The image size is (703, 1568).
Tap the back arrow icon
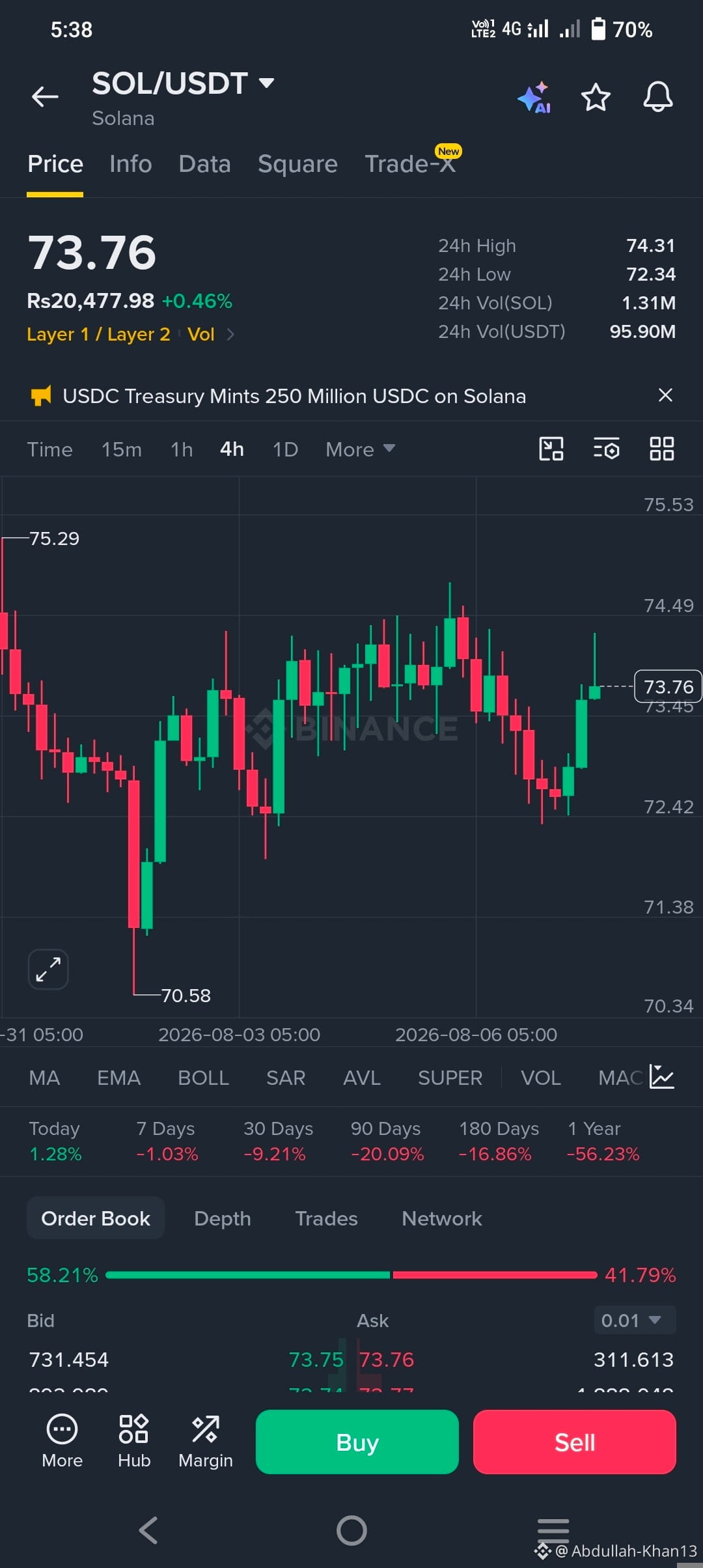(45, 97)
